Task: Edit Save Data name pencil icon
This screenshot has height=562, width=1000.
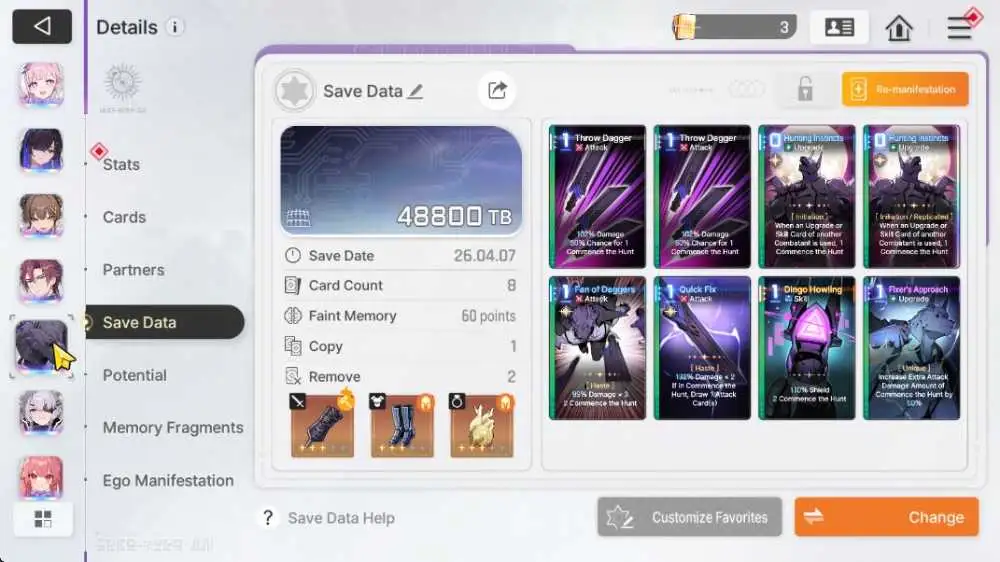Action: click(416, 91)
